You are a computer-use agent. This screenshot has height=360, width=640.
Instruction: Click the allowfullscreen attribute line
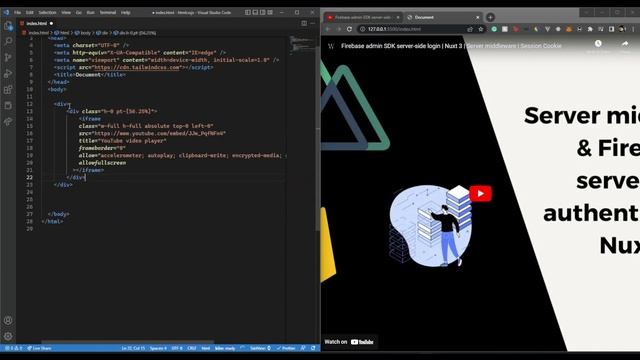click(102, 162)
